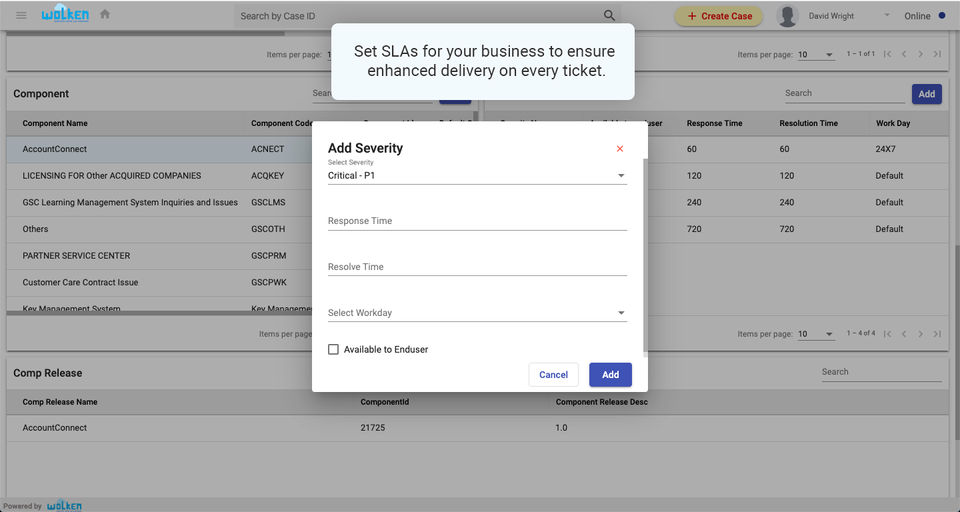Go to next page in severity table
960x512 pixels.
pyautogui.click(x=921, y=334)
